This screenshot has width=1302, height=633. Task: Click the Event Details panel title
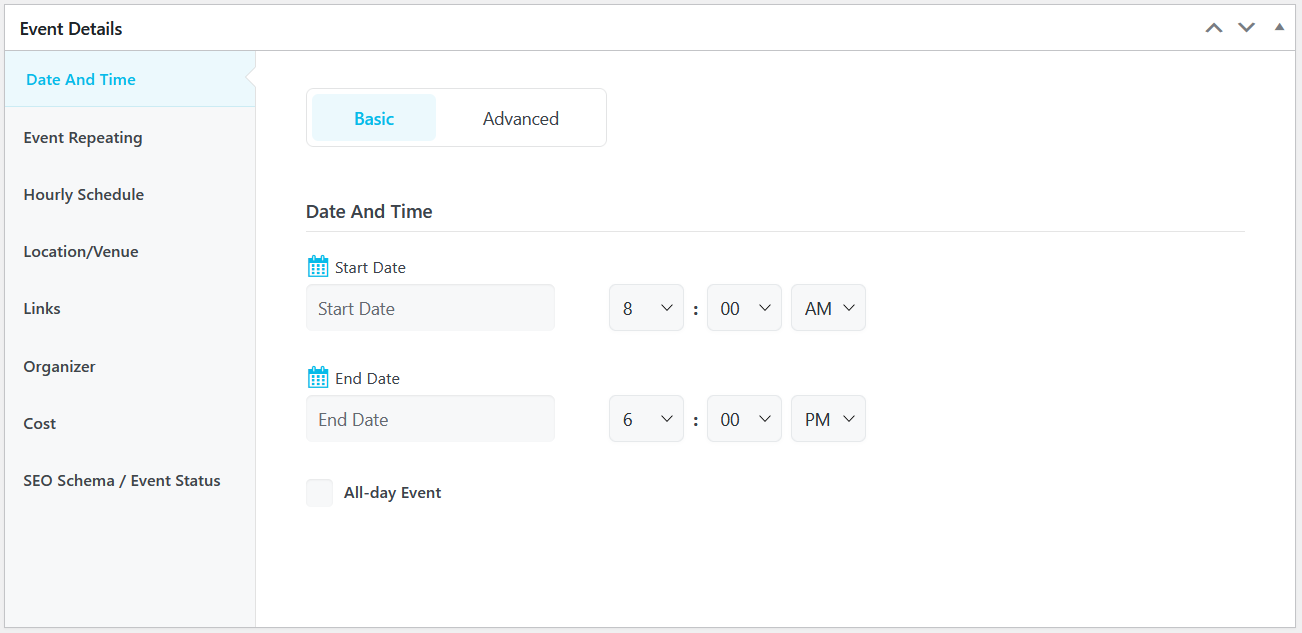click(x=71, y=28)
